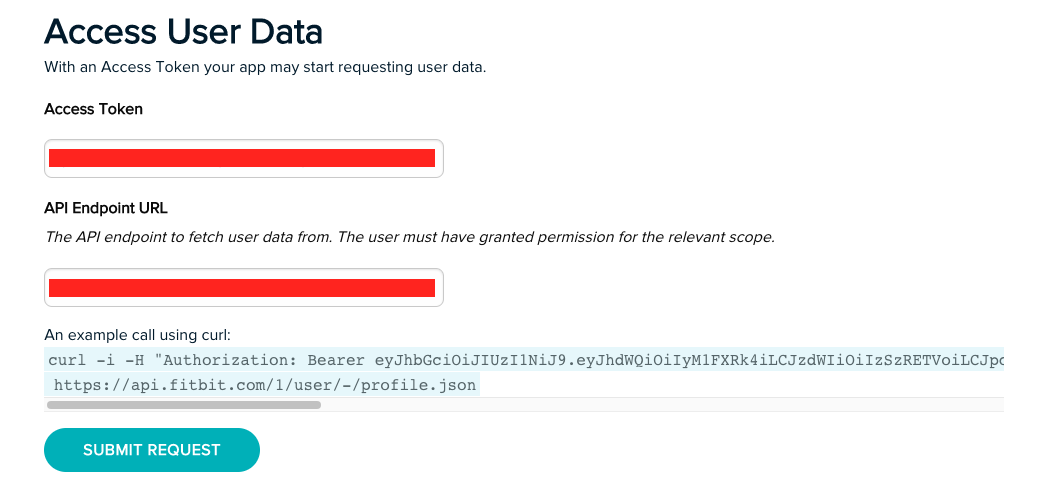This screenshot has height=484, width=1040.
Task: Click the "An example call using curl" text
Action: tap(137, 335)
